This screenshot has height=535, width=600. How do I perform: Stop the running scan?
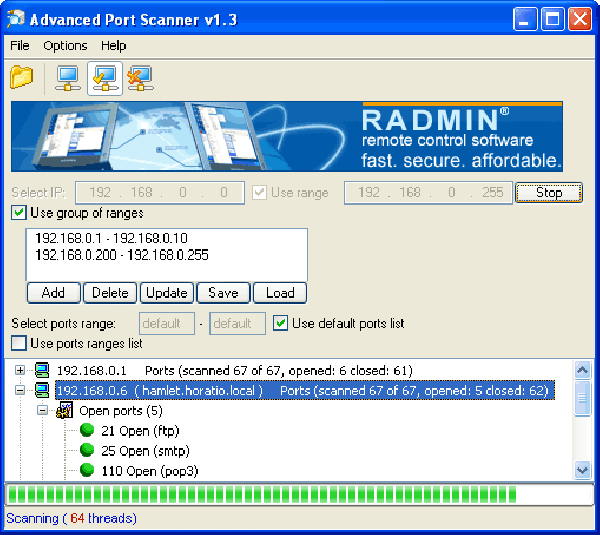[x=549, y=192]
